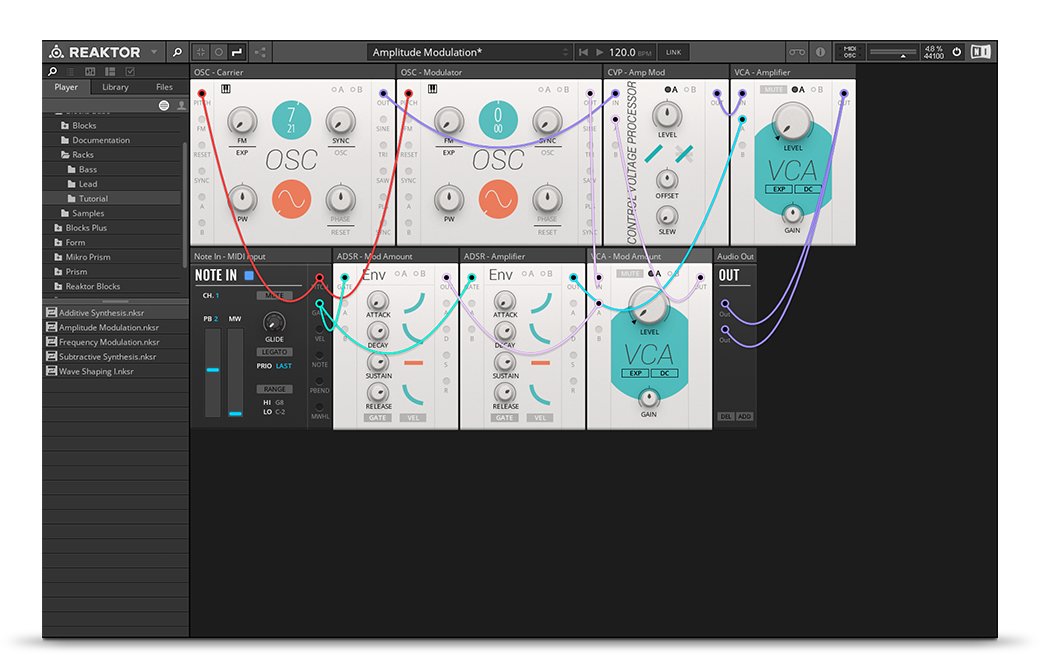Click the restart transport button
1040x655 pixels.
[x=583, y=52]
